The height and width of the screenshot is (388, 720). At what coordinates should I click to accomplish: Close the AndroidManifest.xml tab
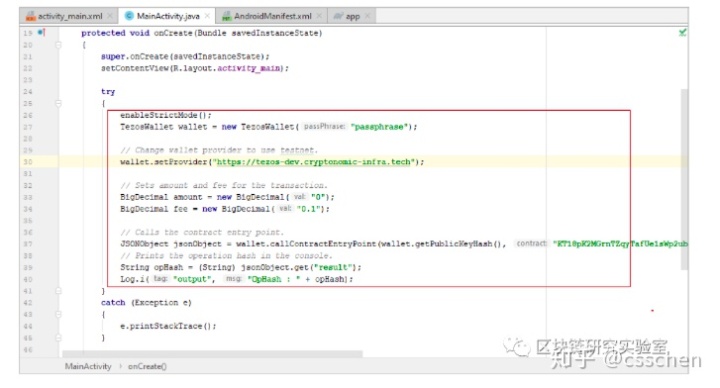319,16
